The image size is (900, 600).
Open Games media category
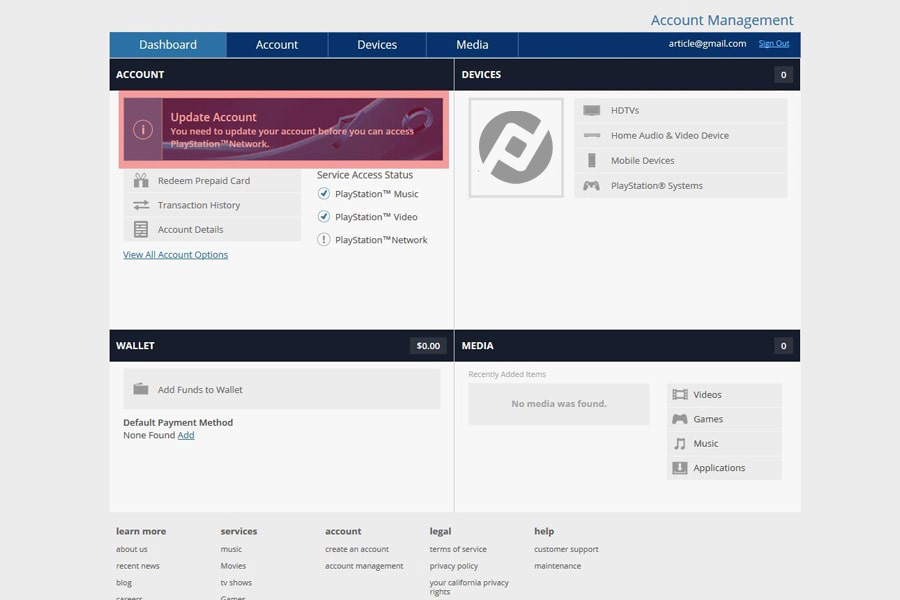pyautogui.click(x=724, y=419)
